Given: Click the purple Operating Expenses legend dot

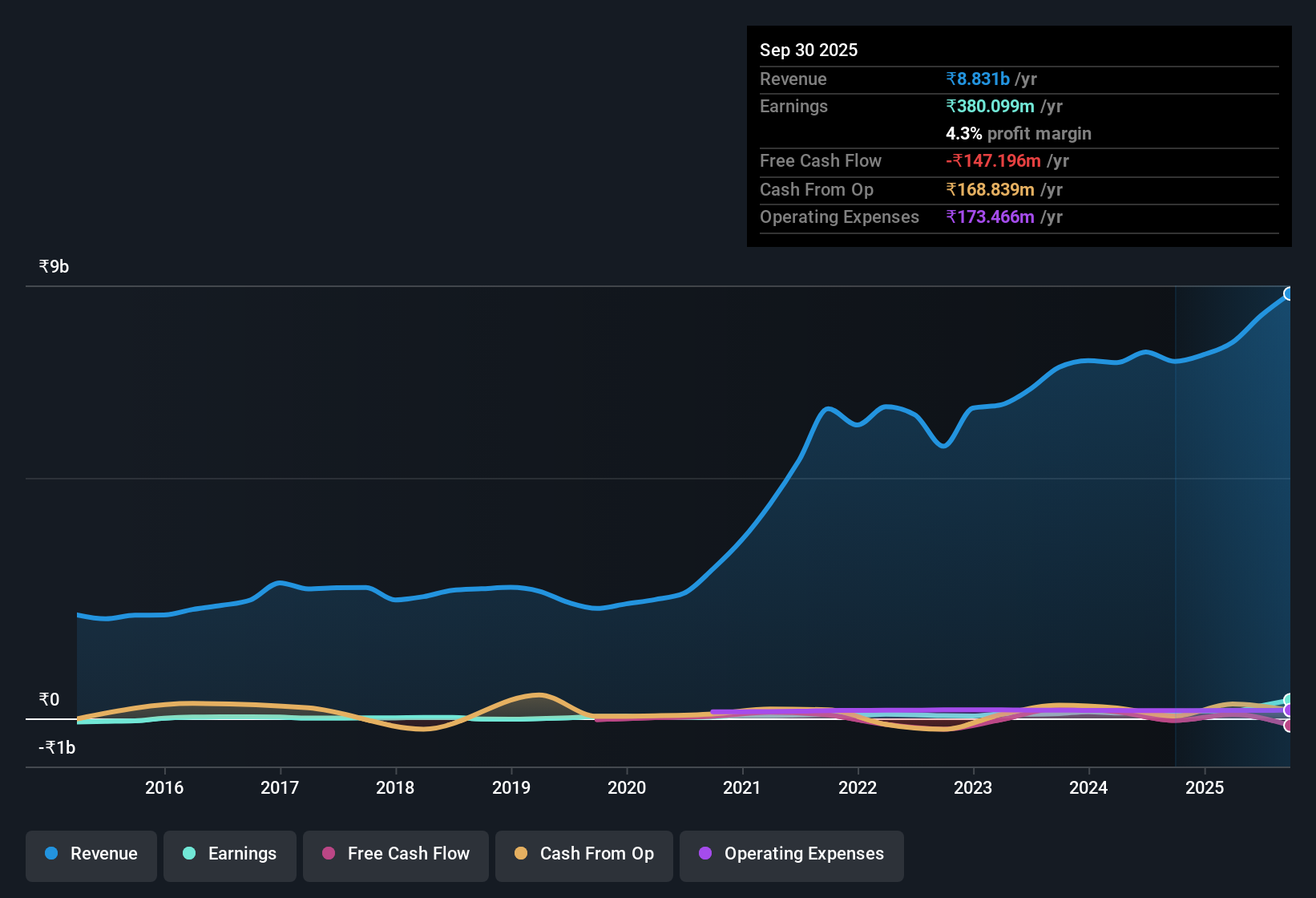Looking at the screenshot, I should pos(704,854).
